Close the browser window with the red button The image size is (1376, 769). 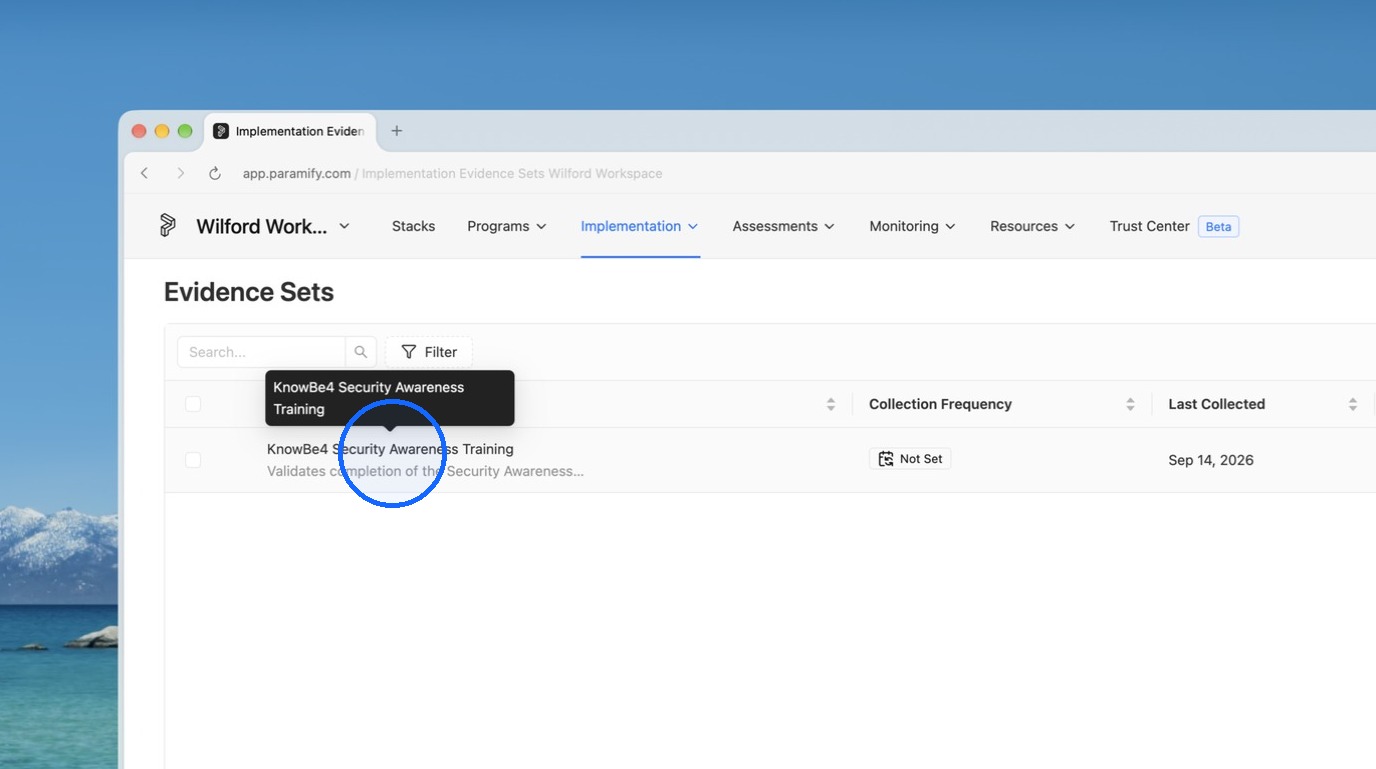pyautogui.click(x=139, y=131)
